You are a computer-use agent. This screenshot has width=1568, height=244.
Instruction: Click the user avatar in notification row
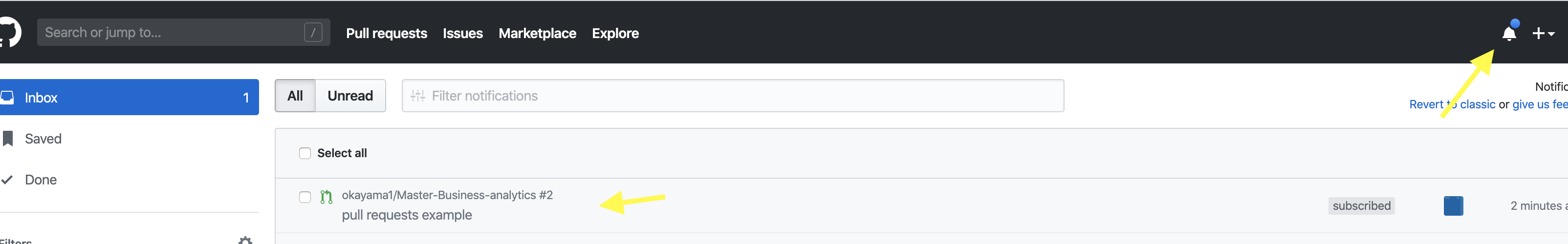click(x=1452, y=205)
